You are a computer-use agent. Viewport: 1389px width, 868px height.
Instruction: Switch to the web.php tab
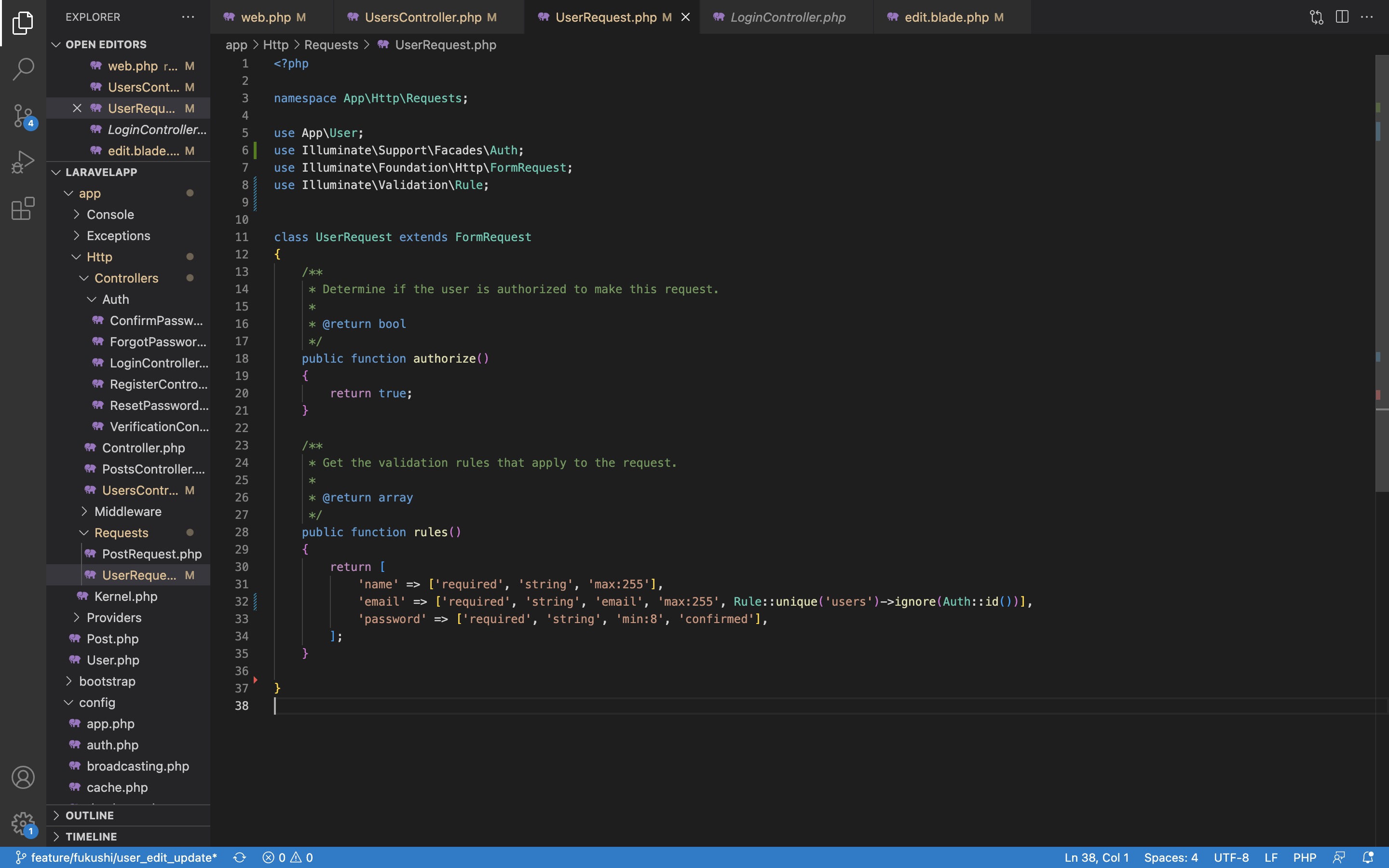pos(266,17)
